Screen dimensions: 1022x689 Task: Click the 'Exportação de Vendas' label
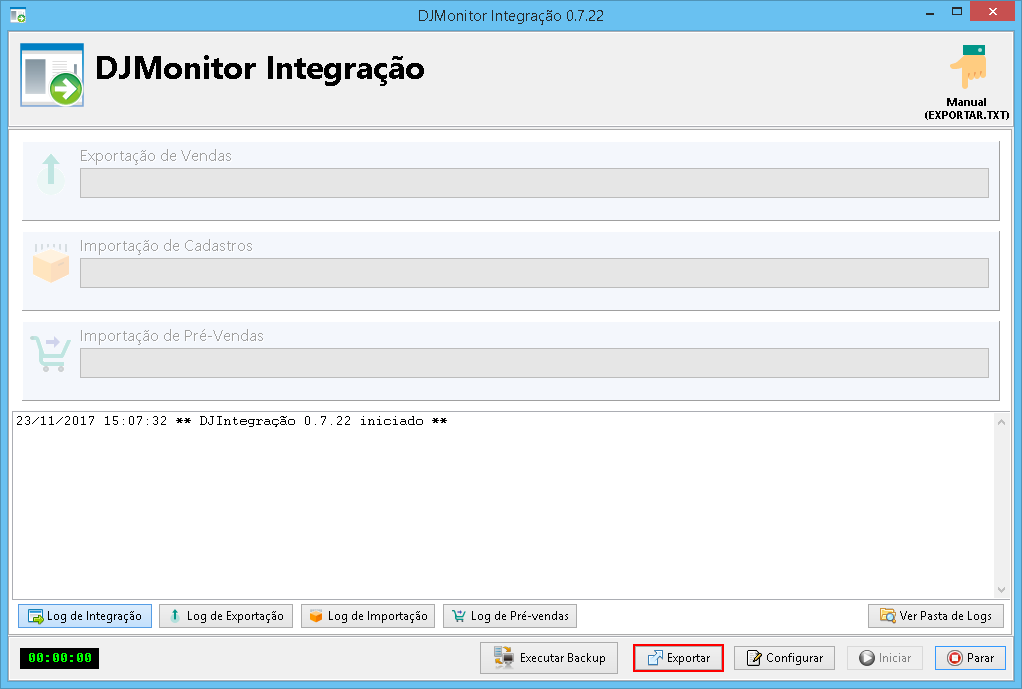click(x=156, y=156)
